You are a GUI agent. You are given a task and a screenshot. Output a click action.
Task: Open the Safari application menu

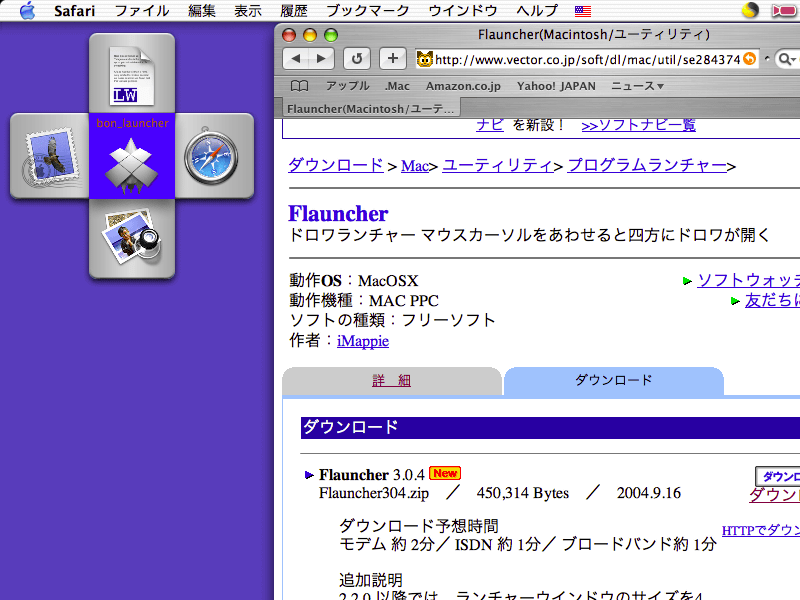click(x=74, y=11)
